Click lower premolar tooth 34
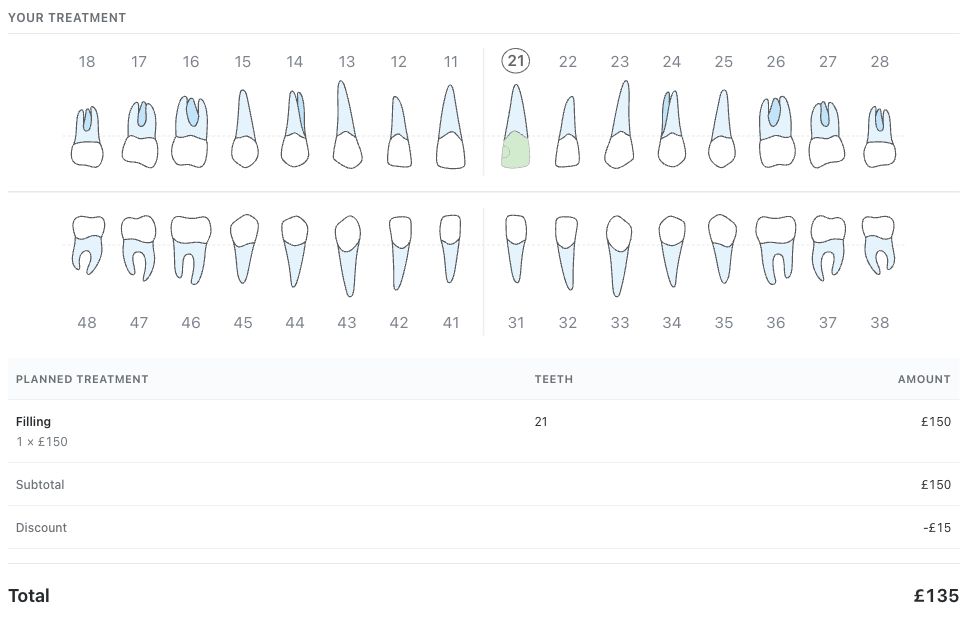 (x=672, y=251)
